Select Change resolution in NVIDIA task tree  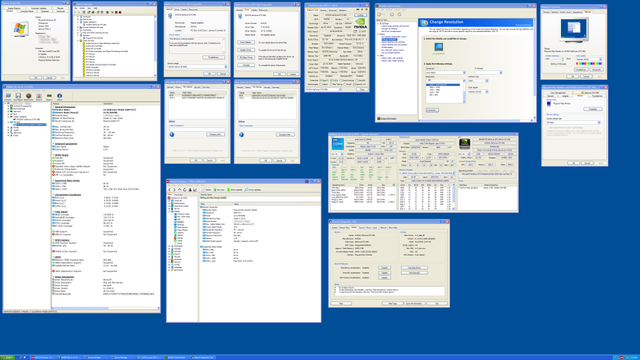point(389,40)
